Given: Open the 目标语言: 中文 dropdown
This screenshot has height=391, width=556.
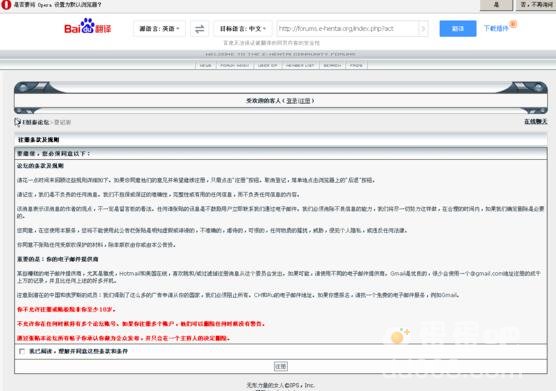Looking at the screenshot, I should tap(243, 29).
